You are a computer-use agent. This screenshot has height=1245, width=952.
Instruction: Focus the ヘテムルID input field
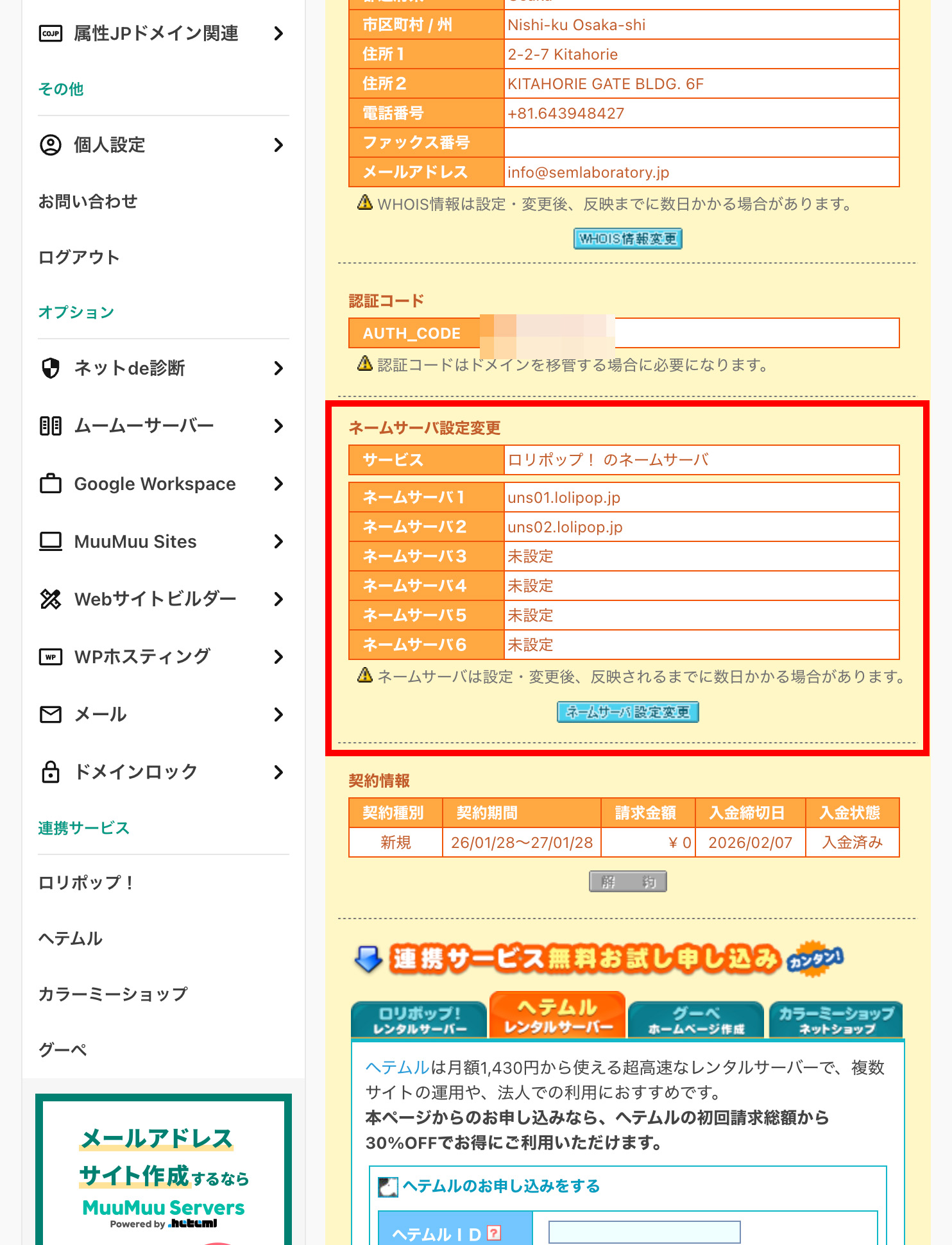click(644, 1232)
